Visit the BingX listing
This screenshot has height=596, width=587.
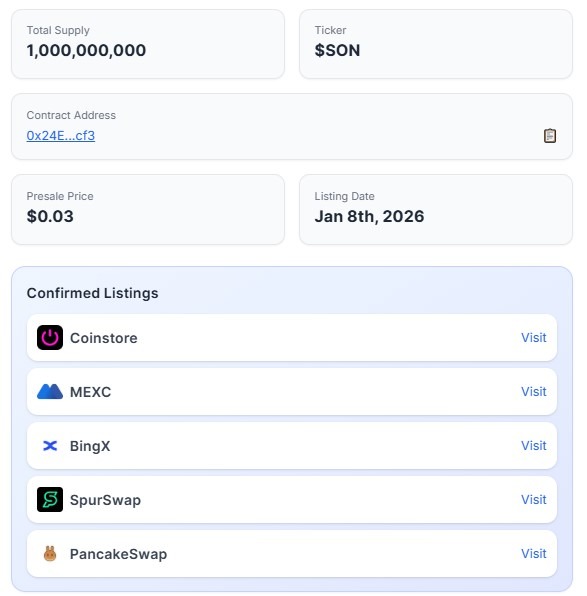pyautogui.click(x=533, y=445)
